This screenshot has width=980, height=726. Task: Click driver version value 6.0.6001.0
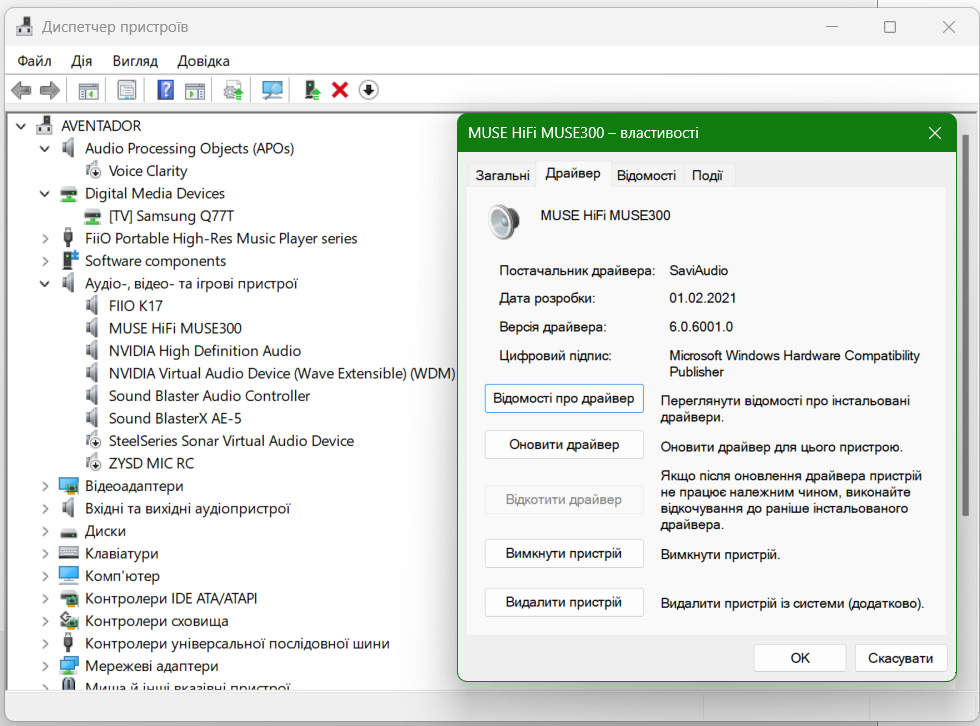tap(701, 327)
